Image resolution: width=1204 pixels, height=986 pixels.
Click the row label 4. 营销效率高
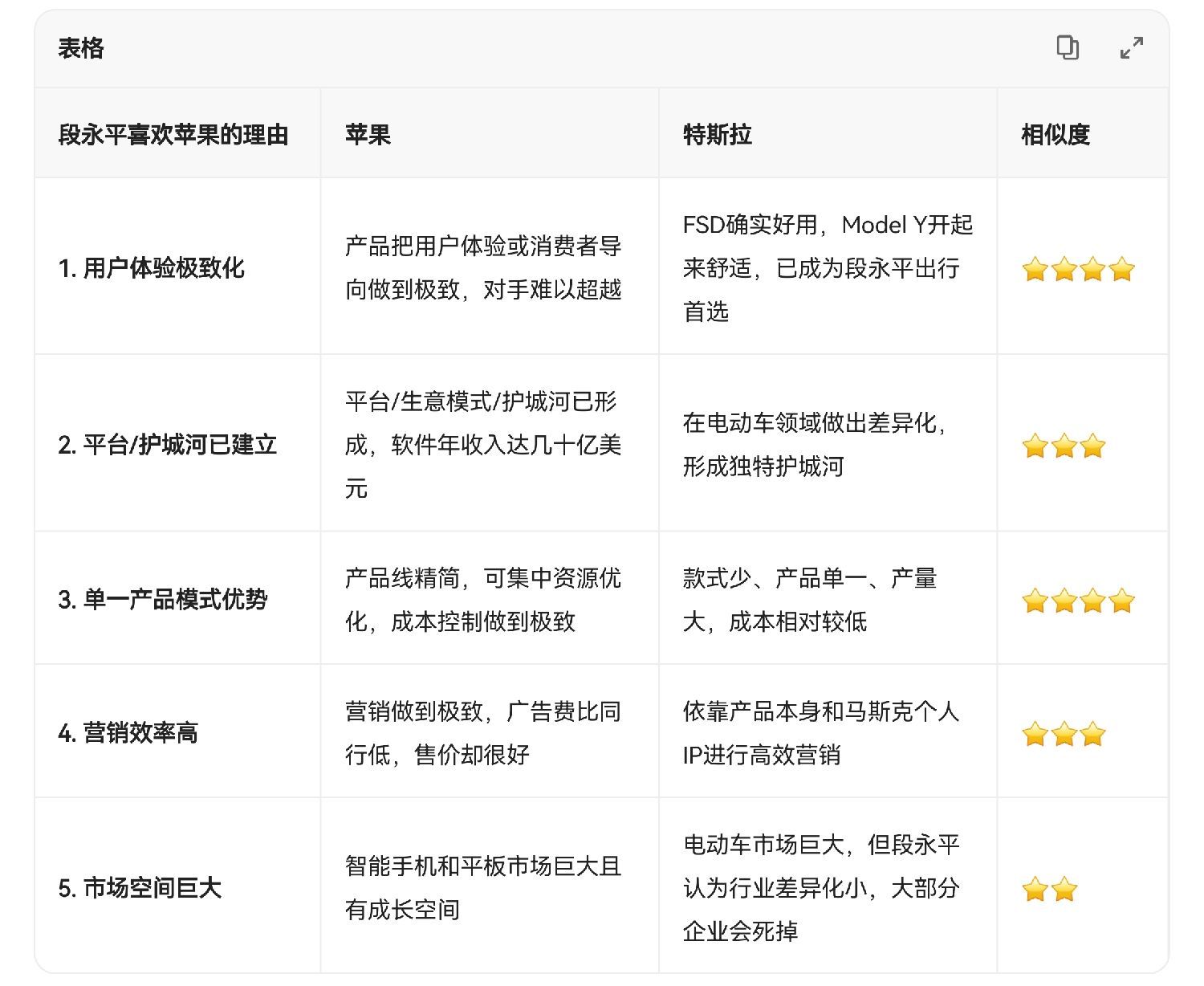[x=128, y=733]
